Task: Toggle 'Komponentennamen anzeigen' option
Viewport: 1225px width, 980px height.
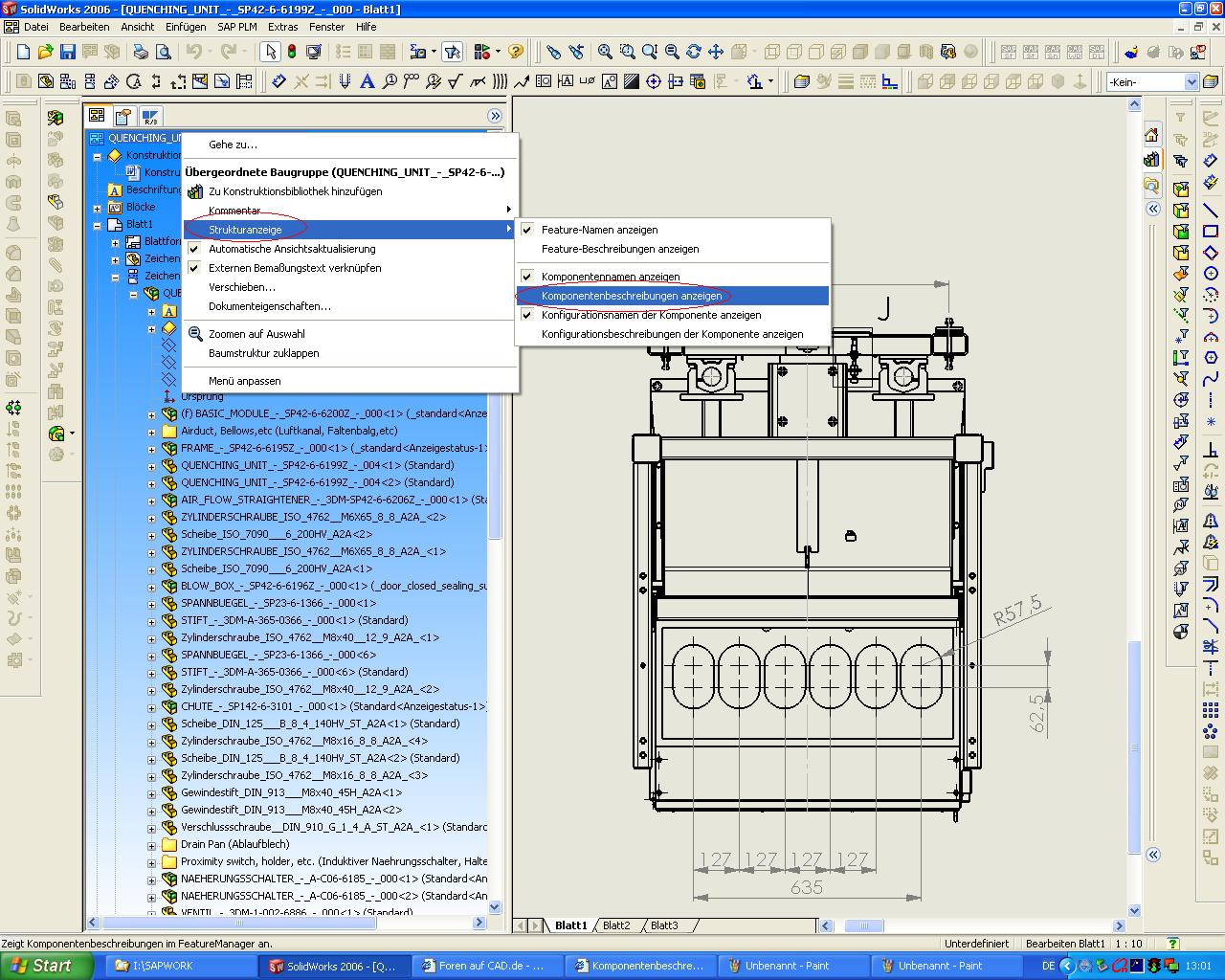Action: (674, 277)
